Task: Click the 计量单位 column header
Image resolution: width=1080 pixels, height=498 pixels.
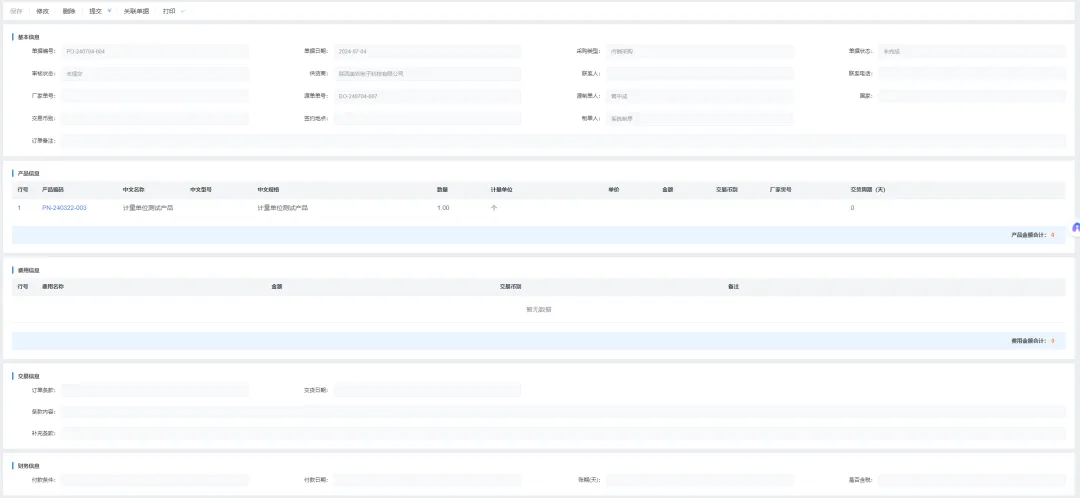Action: click(502, 189)
